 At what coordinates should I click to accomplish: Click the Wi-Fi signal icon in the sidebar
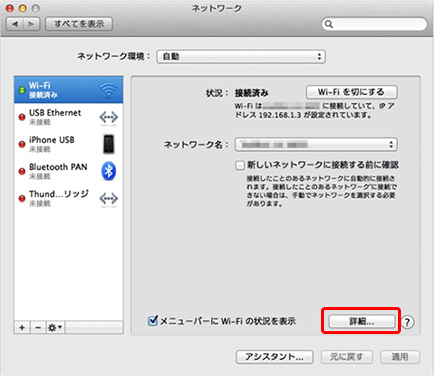(x=109, y=90)
